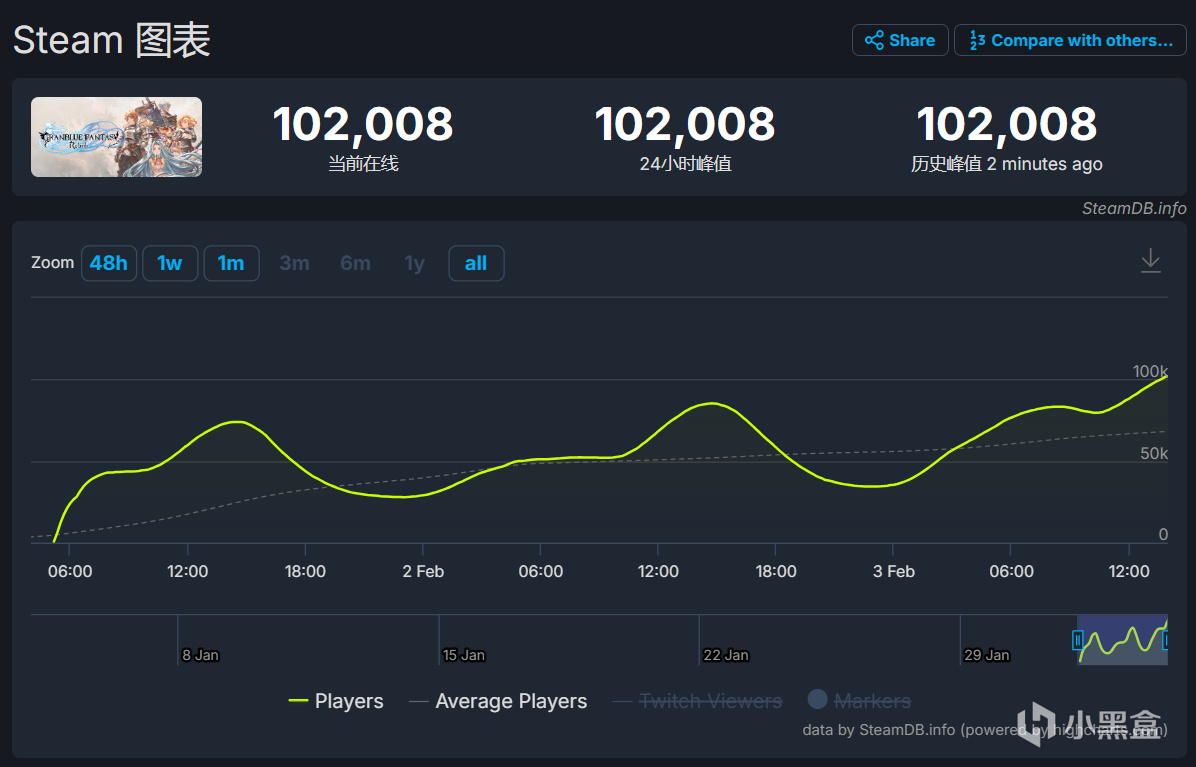Toggle Average Players series in legend
Image resolution: width=1196 pixels, height=767 pixels.
[x=498, y=701]
